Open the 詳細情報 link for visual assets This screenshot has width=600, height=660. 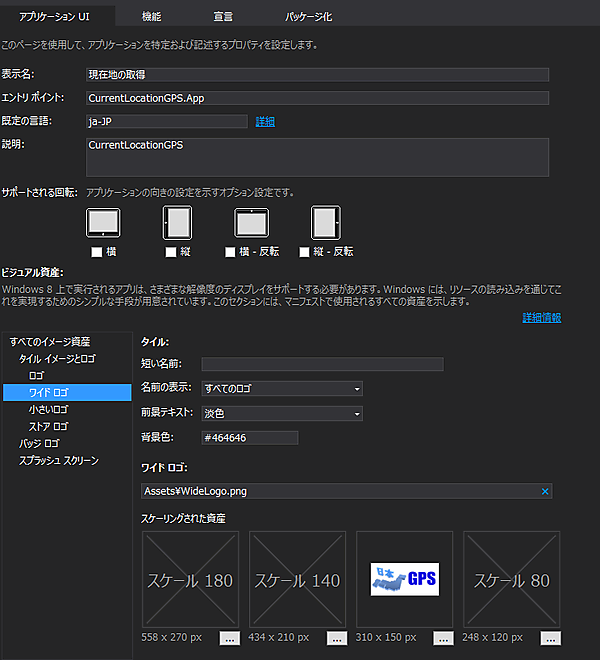click(541, 318)
